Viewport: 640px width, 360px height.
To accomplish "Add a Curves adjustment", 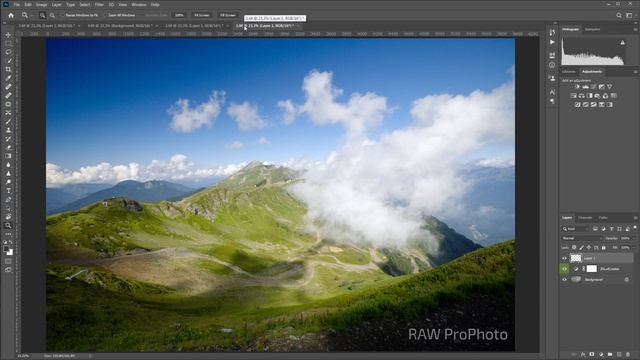I will [593, 87].
